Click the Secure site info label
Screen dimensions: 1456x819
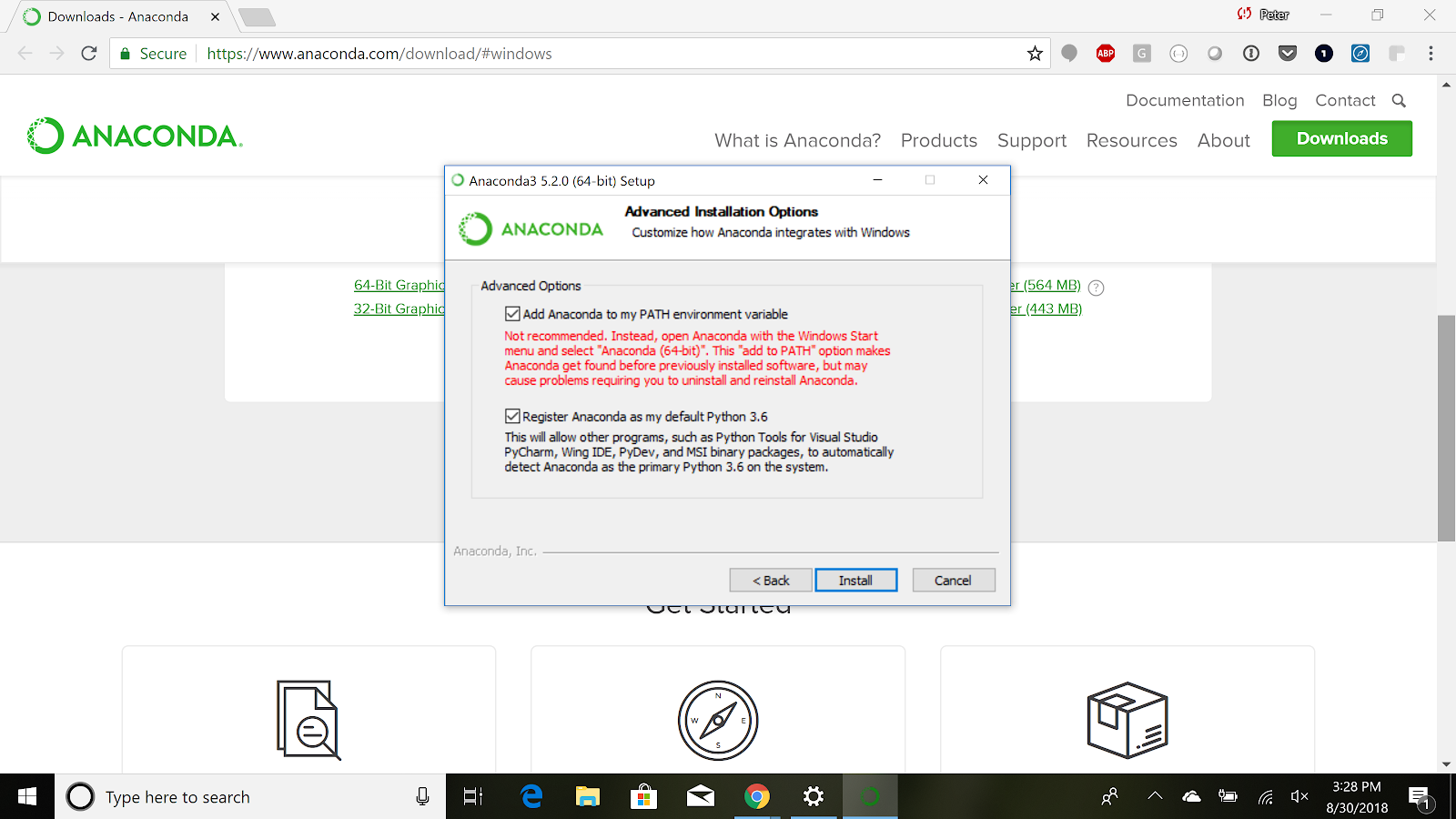pos(153,54)
